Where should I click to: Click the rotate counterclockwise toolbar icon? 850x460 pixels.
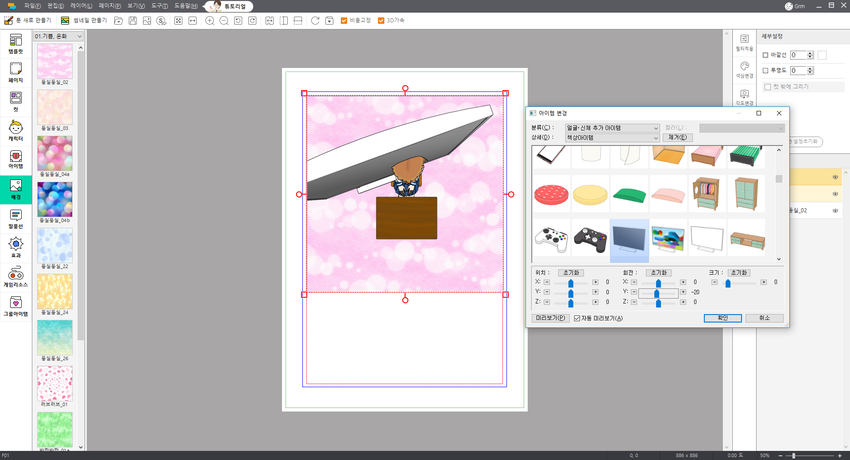click(238, 21)
